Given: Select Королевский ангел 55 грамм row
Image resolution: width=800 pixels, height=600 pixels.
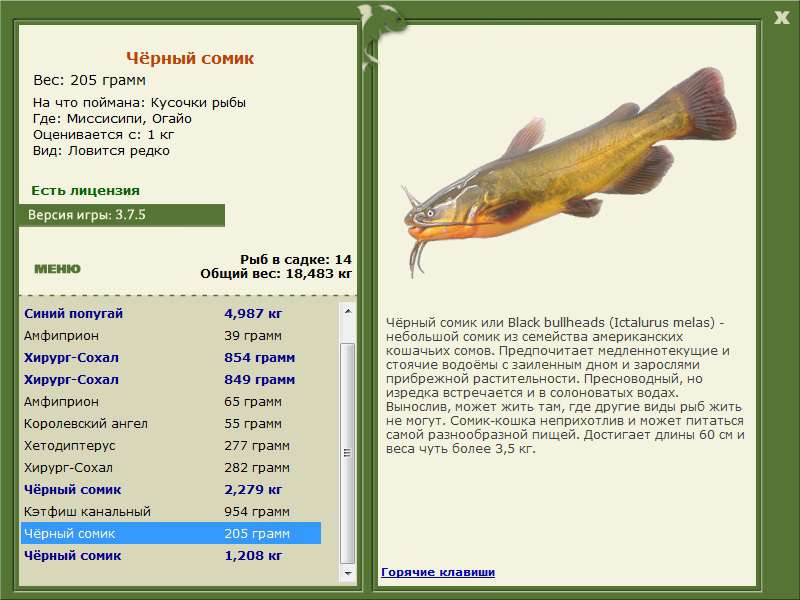Looking at the screenshot, I should click(x=171, y=423).
